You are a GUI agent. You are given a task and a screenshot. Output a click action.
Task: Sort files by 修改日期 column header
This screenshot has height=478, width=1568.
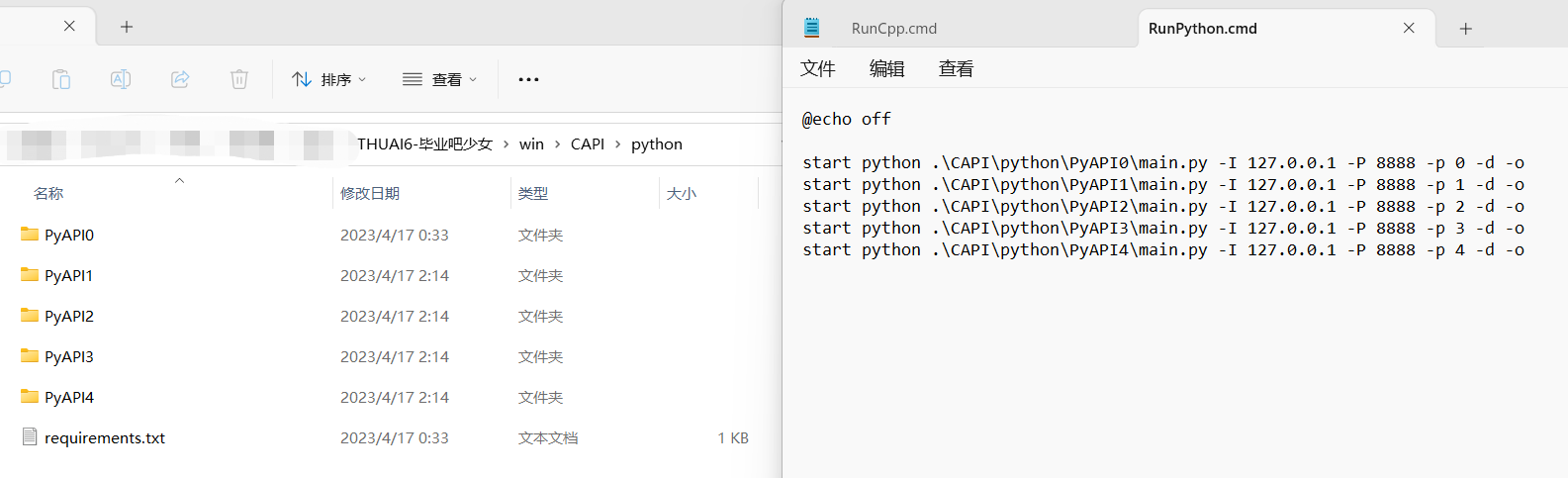click(x=370, y=193)
